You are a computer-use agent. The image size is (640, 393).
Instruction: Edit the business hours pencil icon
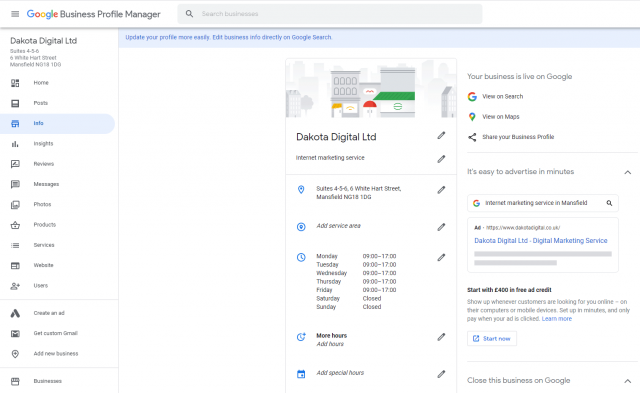tap(441, 258)
